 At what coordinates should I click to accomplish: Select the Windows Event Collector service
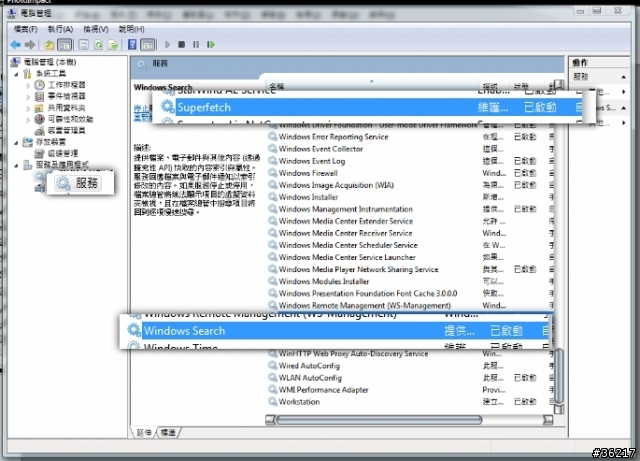click(410, 149)
